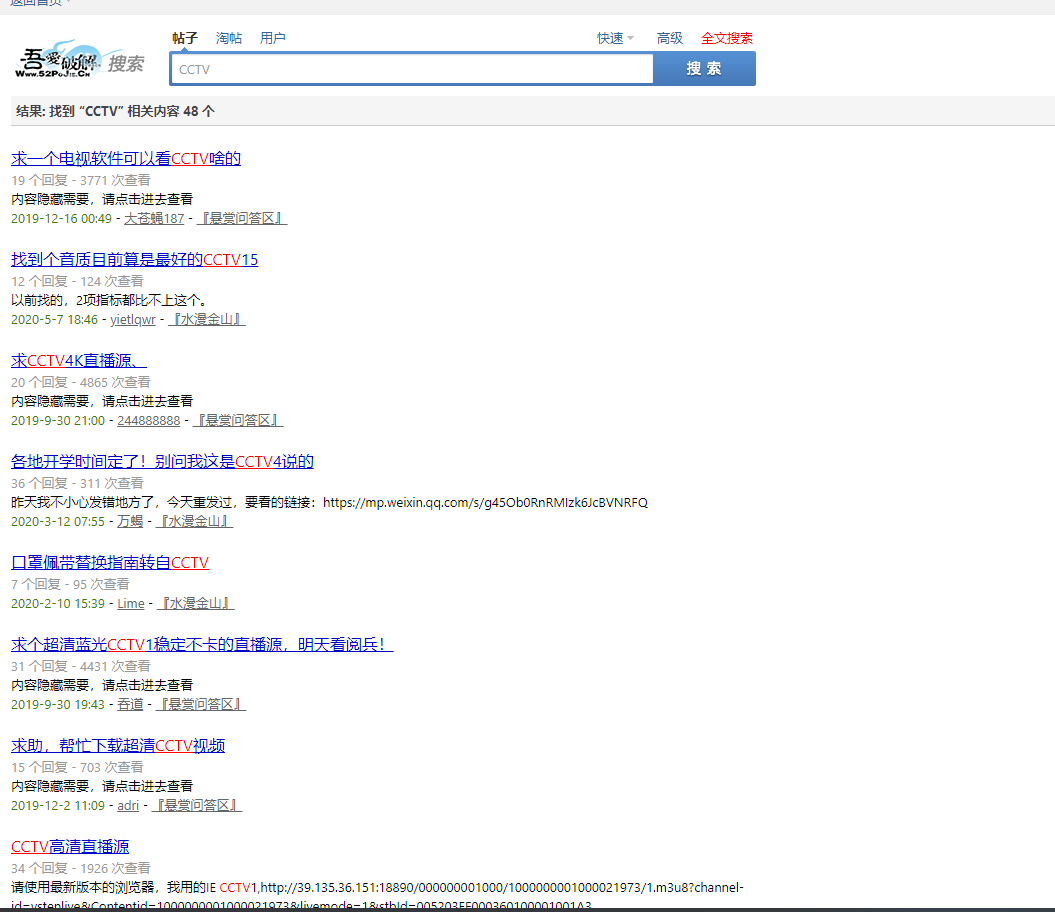Open the result 找到个音质目前算是最好的CCTV15
The width and height of the screenshot is (1055, 912).
click(x=134, y=259)
